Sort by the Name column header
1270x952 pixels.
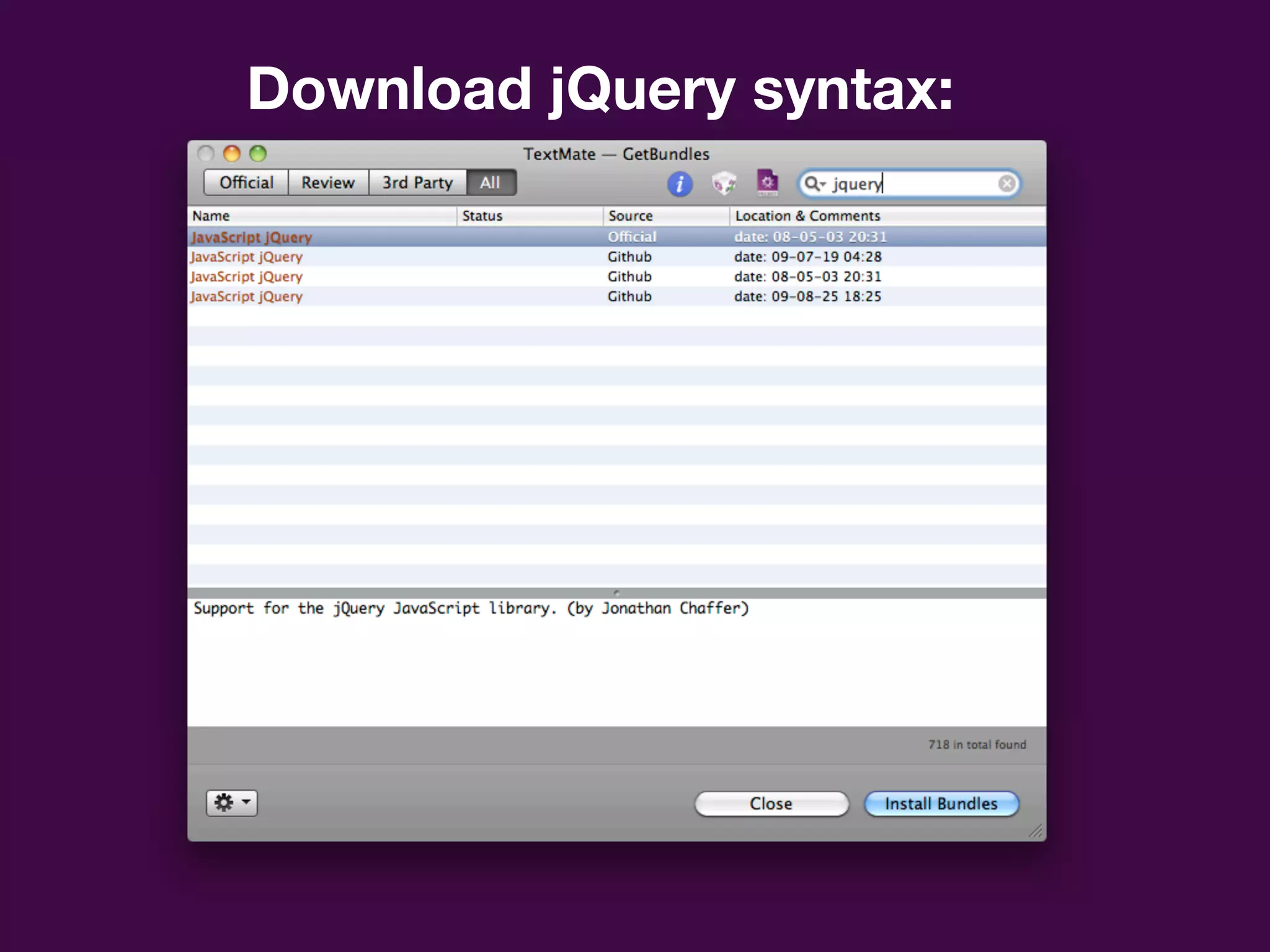coord(322,216)
